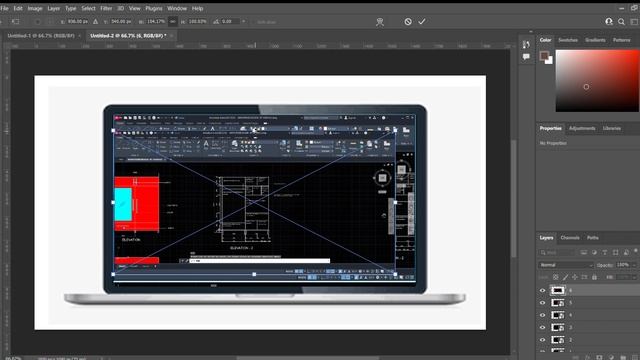Hide layer 5 with its eye icon
Viewport: 640px width, 360px height.
(x=542, y=303)
